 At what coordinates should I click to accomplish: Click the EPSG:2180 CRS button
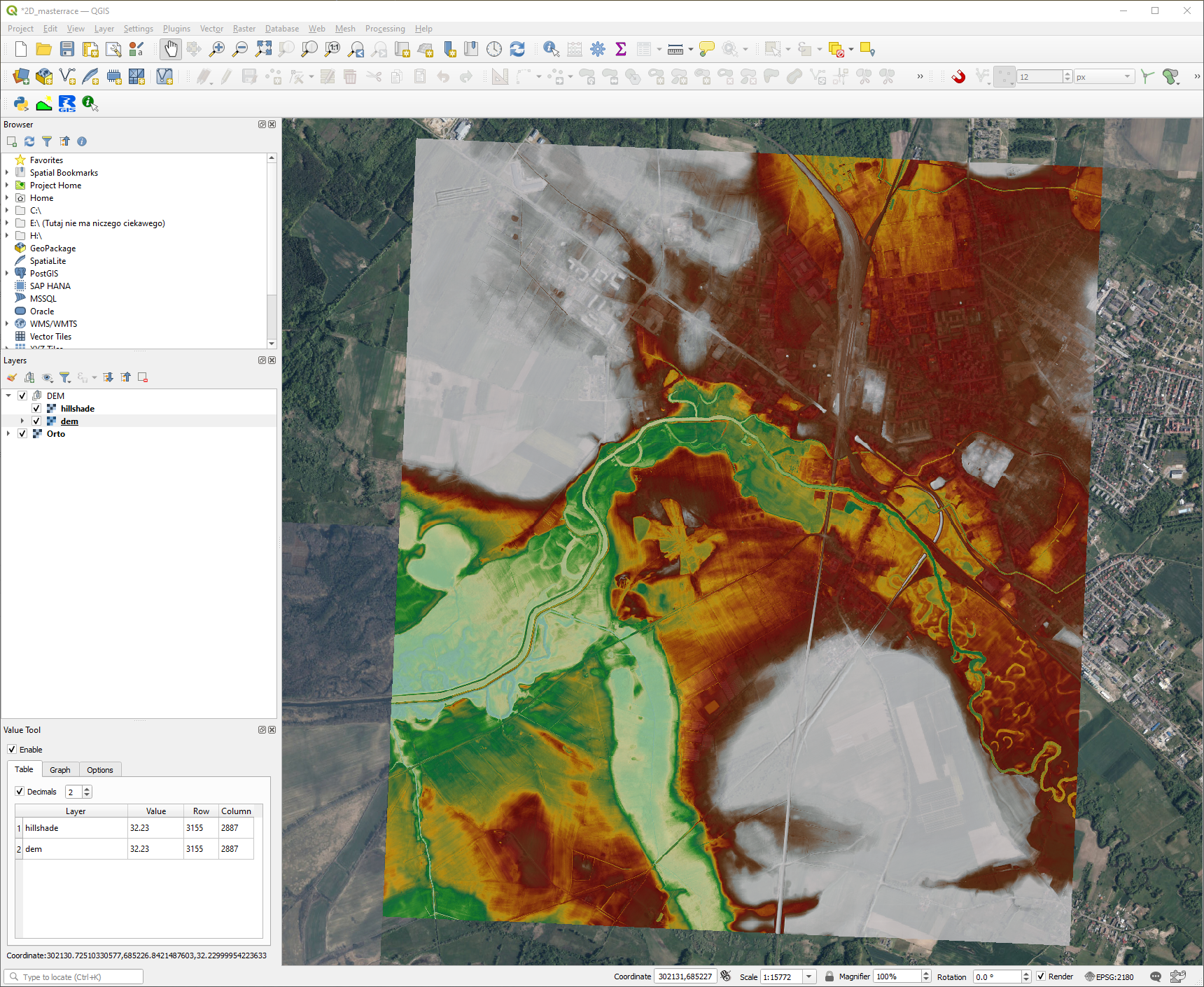coord(1109,976)
